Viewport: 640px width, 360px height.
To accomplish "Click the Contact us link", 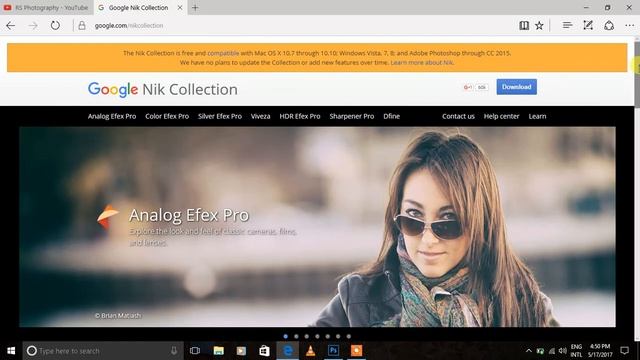I will point(458,116).
